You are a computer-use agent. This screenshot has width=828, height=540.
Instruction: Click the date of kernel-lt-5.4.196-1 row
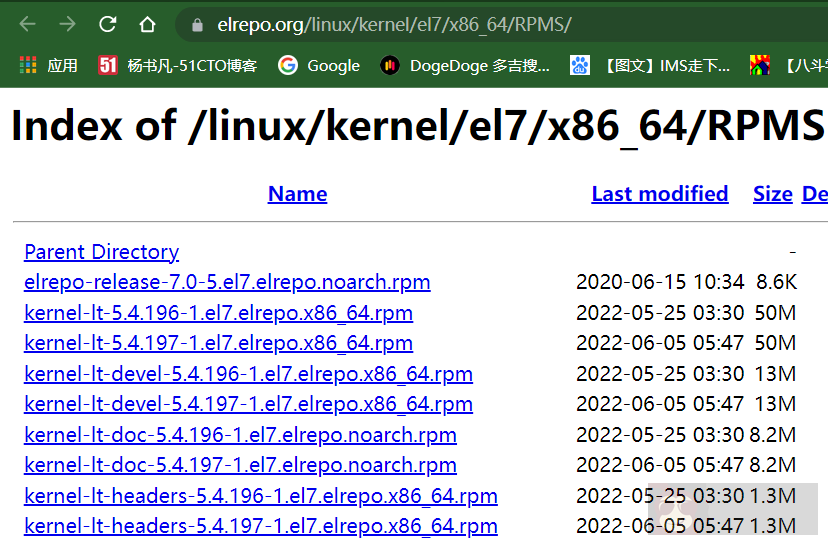point(660,312)
